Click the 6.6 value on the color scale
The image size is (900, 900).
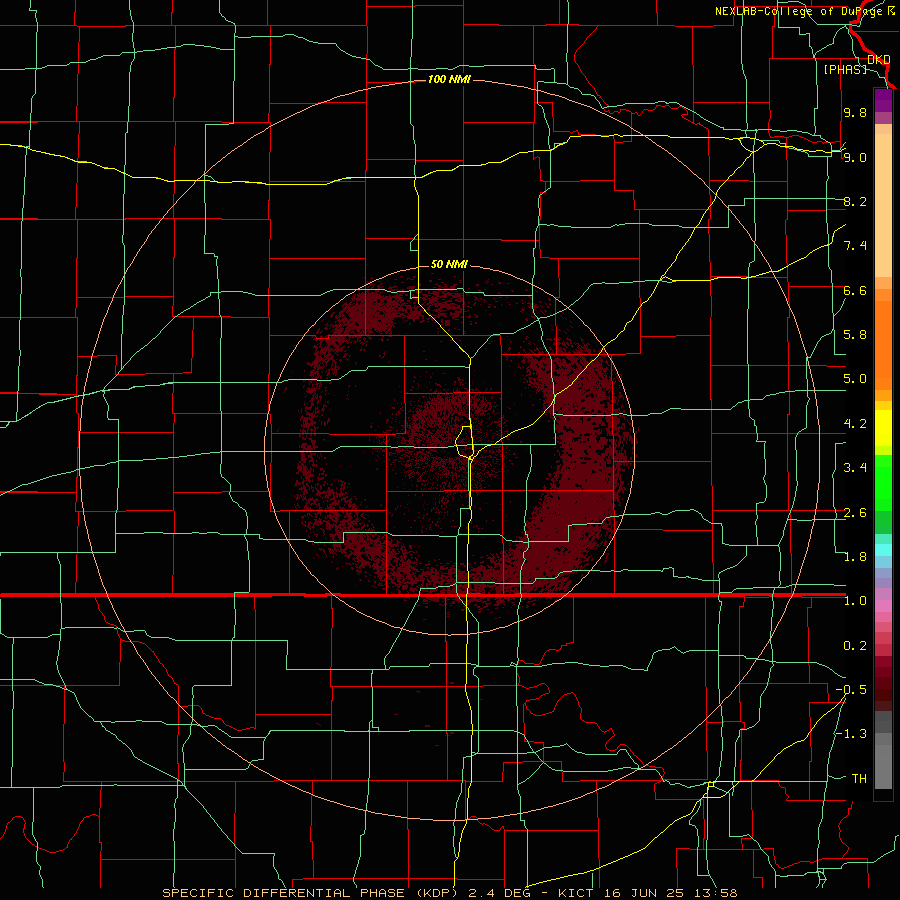(855, 290)
